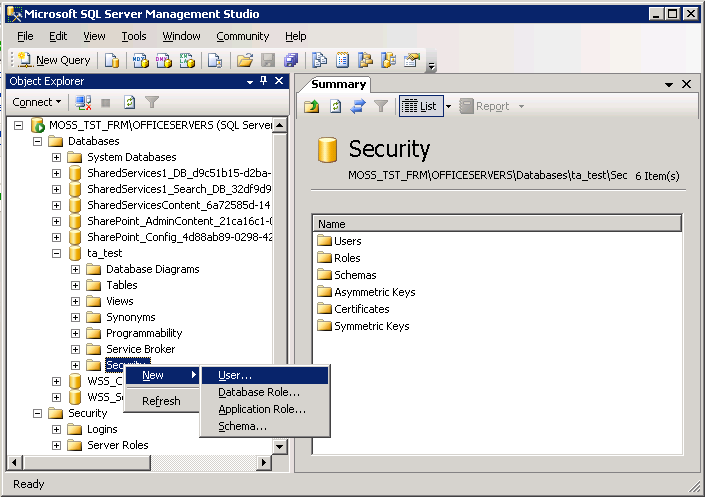Click the Template Explorer toolbar icon

(x=388, y=60)
